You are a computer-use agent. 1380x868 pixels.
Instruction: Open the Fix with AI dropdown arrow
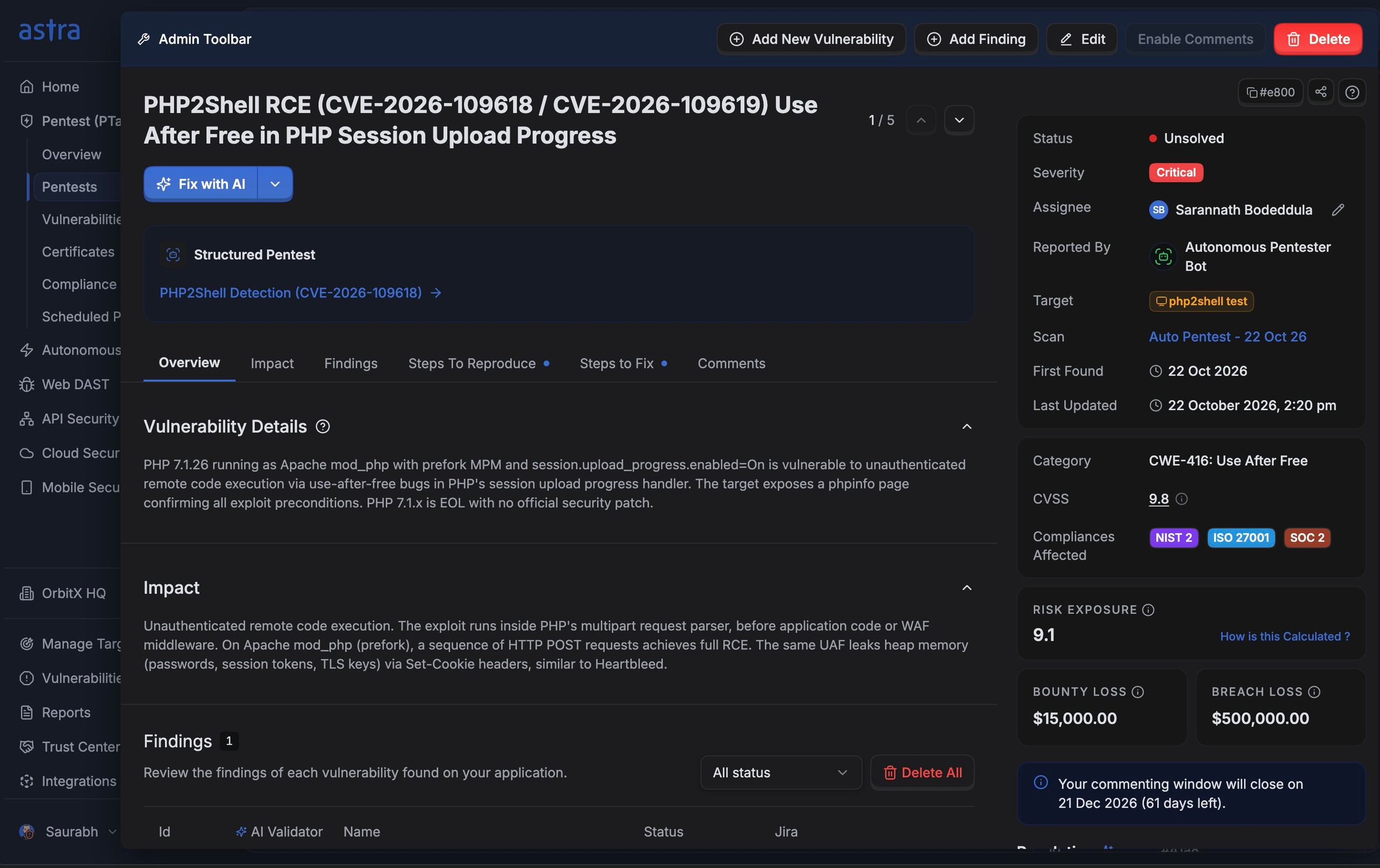[x=275, y=183]
